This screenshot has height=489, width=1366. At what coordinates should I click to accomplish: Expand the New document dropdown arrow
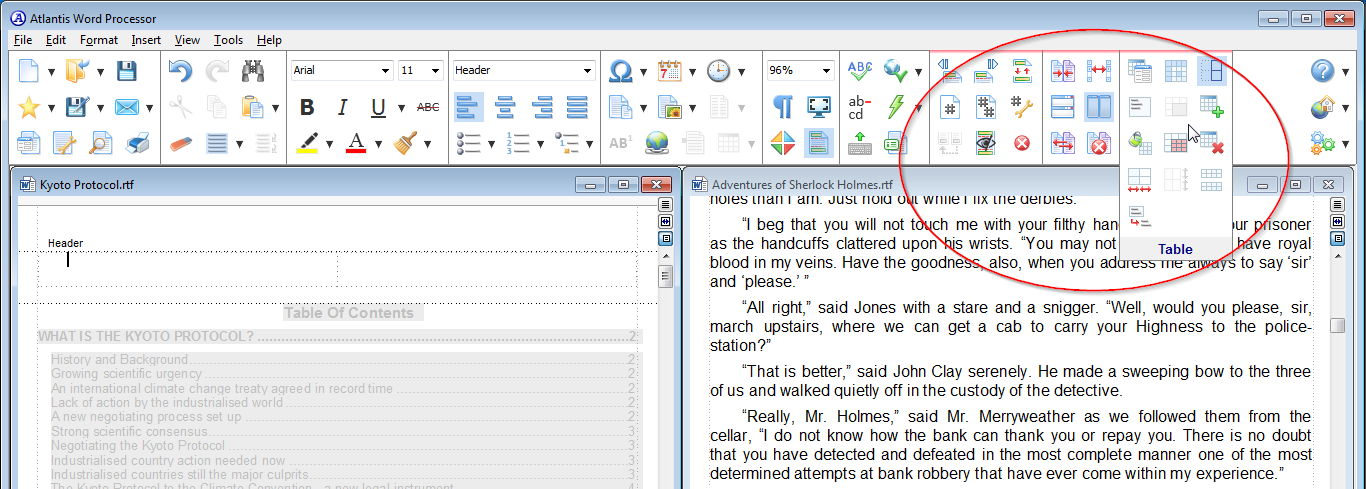(50, 72)
